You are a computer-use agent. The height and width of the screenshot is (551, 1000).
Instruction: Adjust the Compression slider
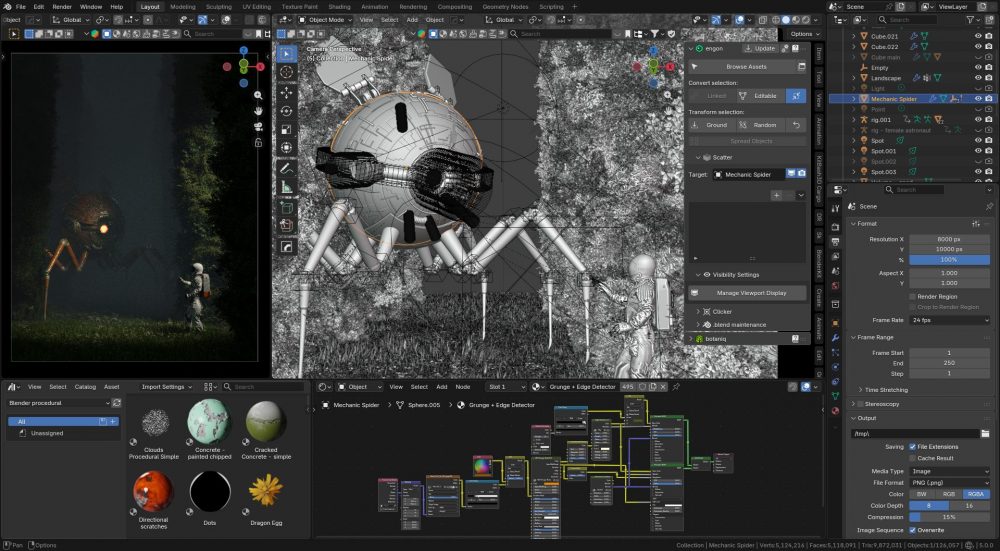pos(949,517)
